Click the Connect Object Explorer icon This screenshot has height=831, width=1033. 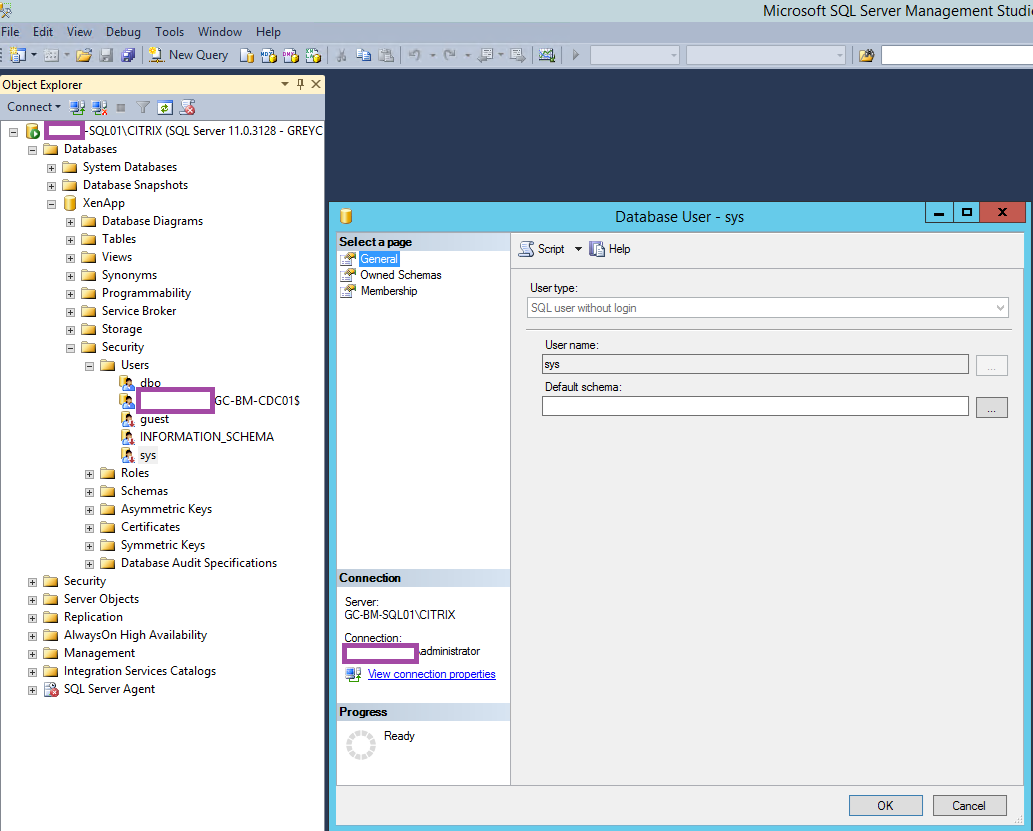pos(77,107)
